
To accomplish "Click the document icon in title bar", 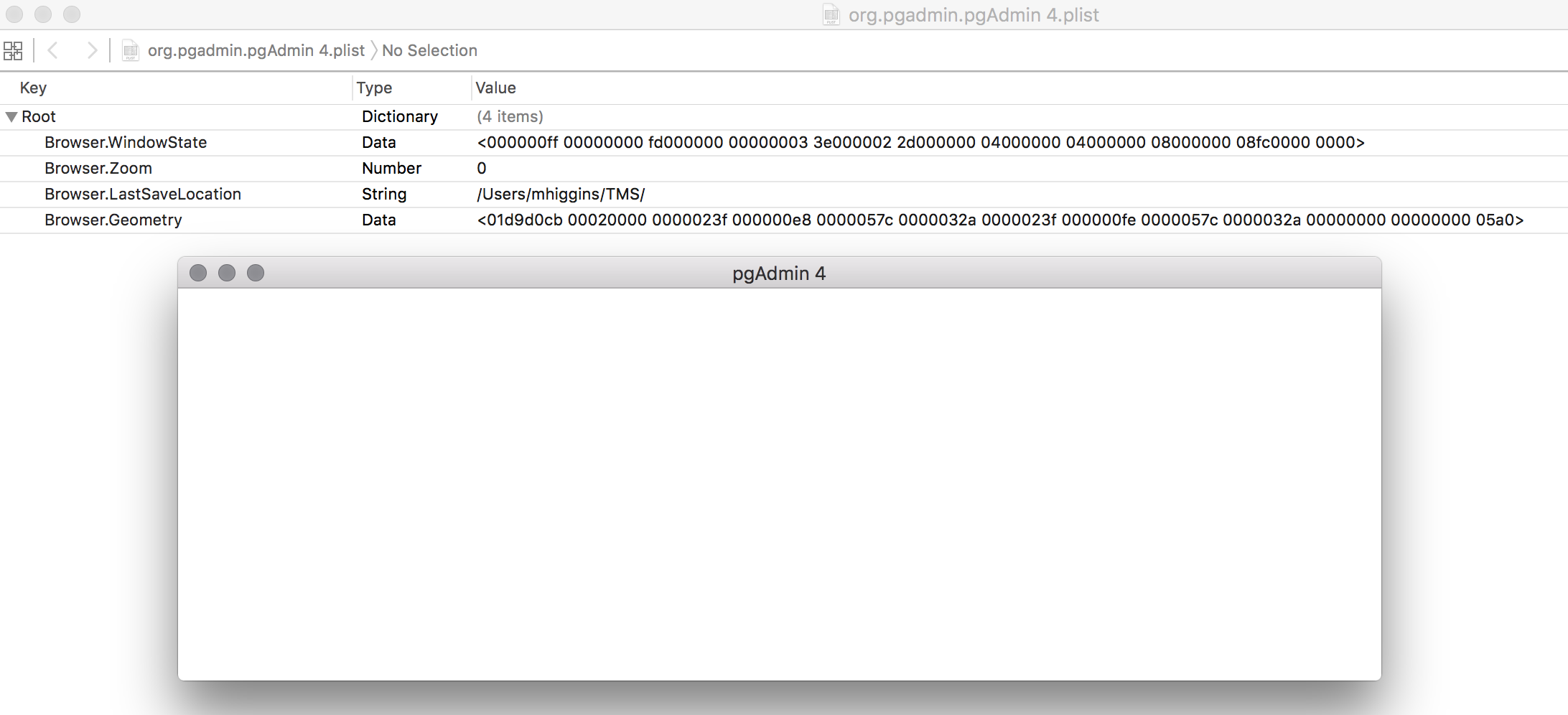I will tap(831, 14).
